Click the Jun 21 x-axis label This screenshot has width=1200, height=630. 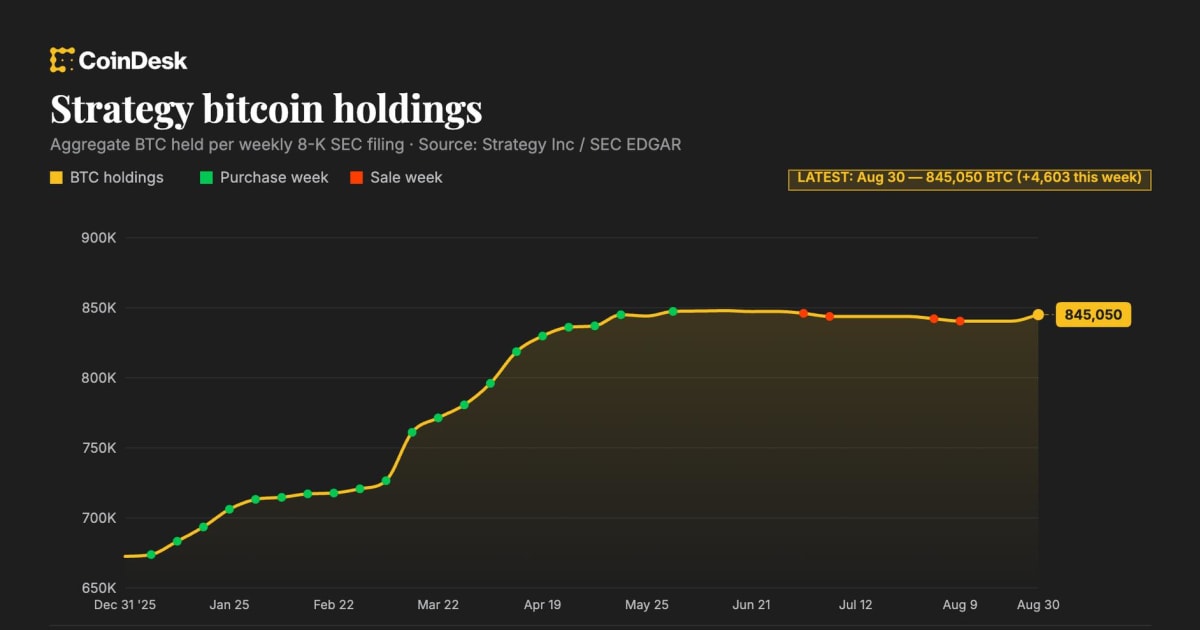coord(751,605)
